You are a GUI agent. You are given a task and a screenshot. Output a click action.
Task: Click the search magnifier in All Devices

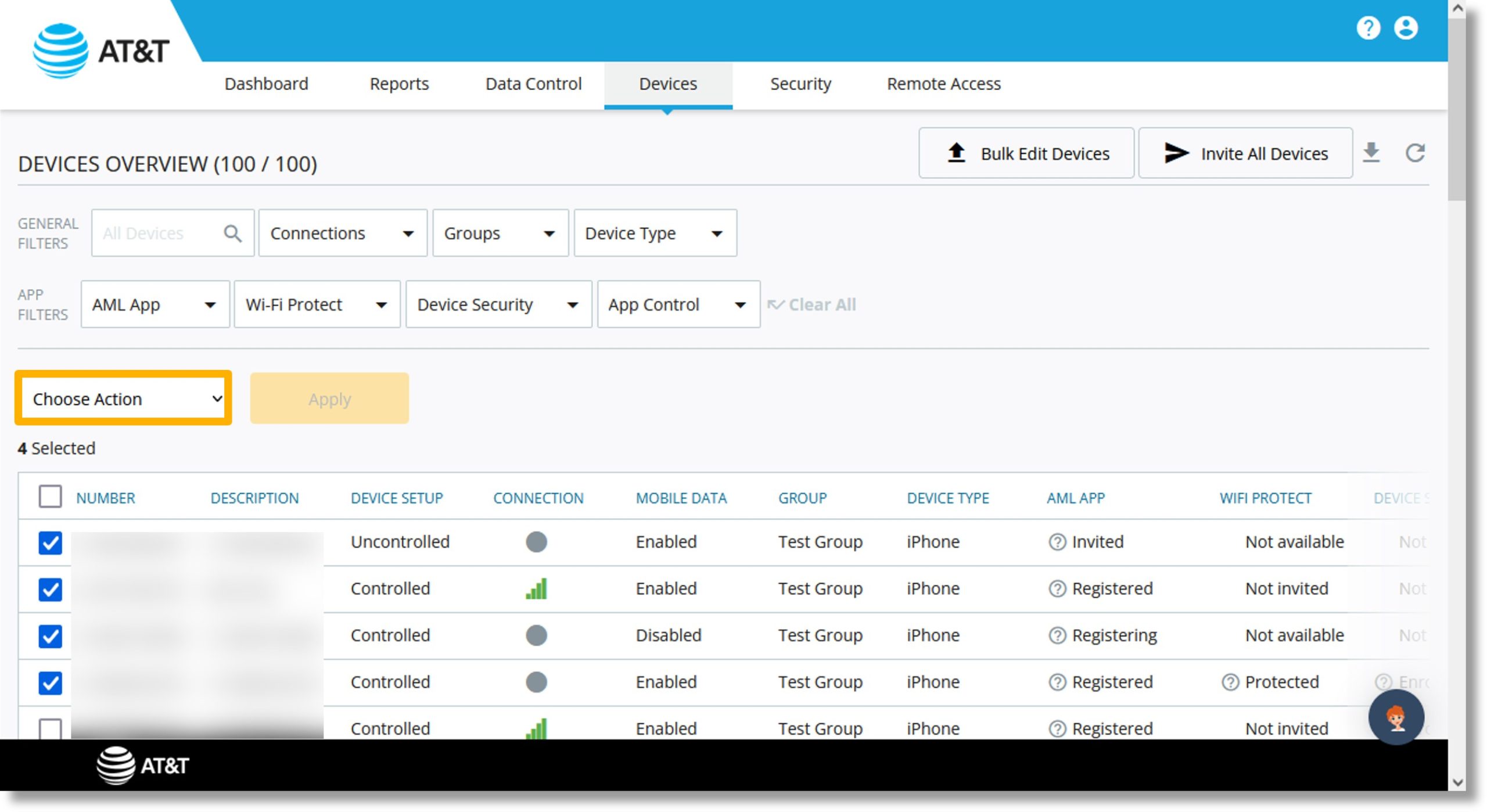coord(232,233)
